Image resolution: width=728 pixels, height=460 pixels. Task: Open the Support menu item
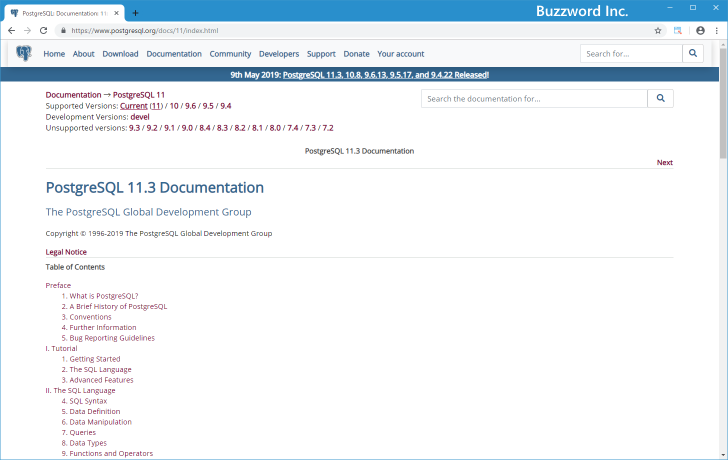(321, 54)
